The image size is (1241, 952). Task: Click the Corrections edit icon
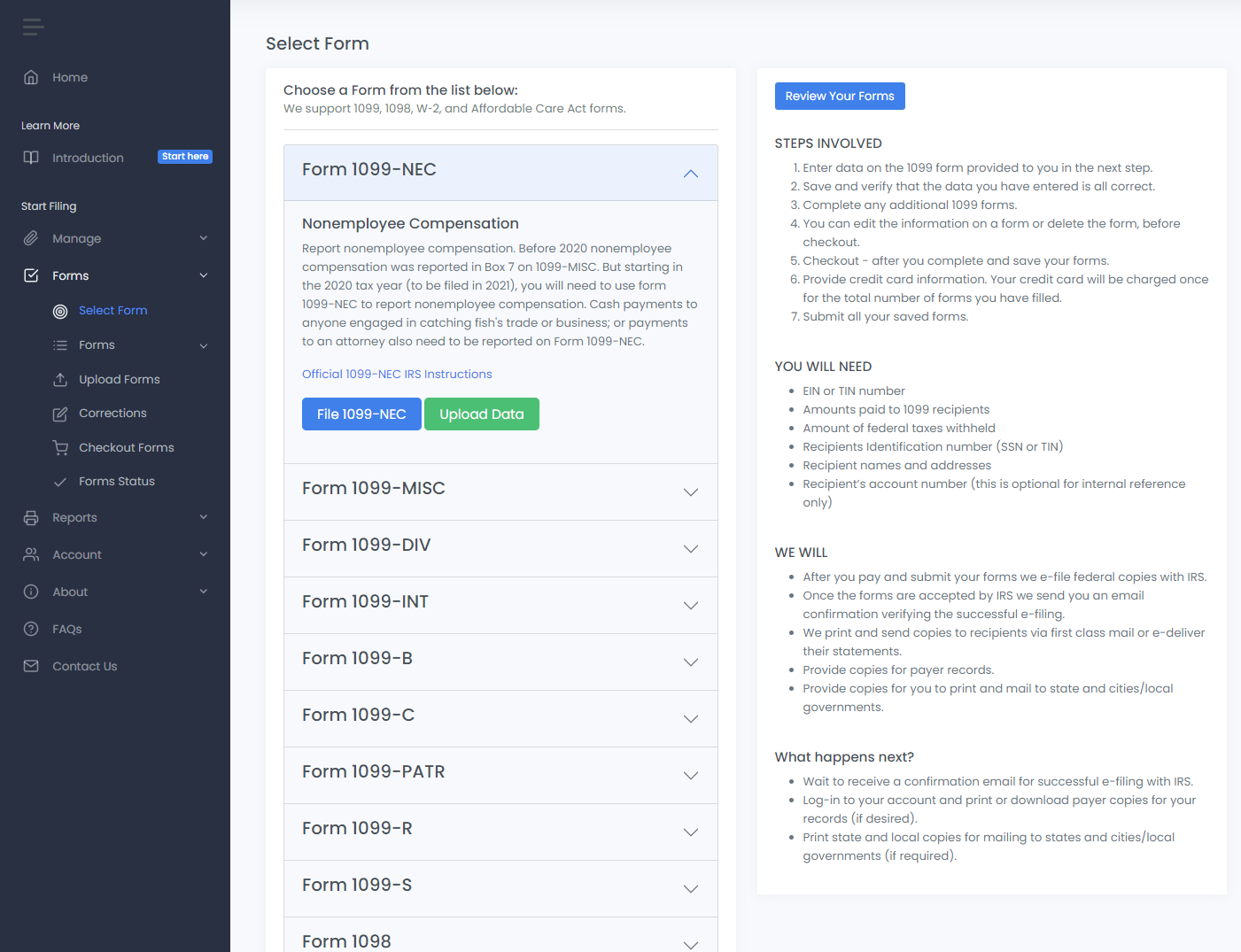click(60, 414)
